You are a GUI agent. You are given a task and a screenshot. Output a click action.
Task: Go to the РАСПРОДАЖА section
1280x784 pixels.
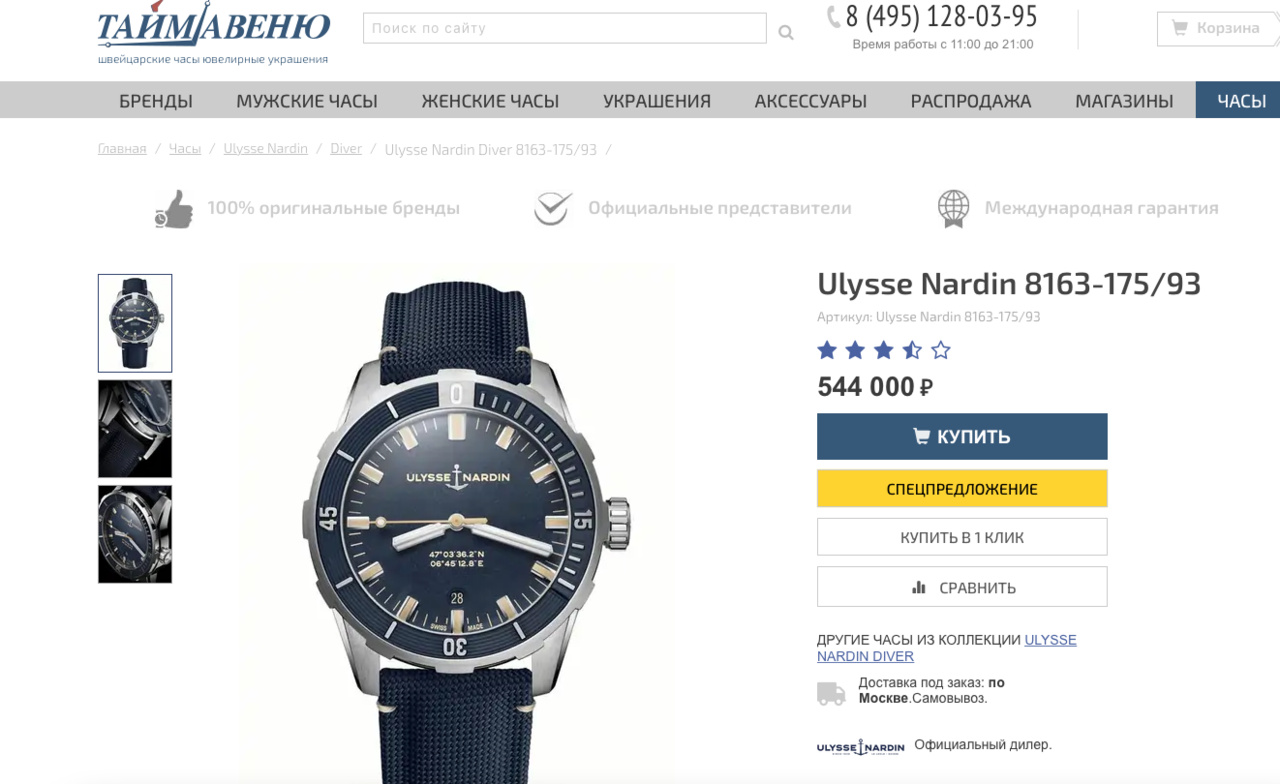(971, 100)
